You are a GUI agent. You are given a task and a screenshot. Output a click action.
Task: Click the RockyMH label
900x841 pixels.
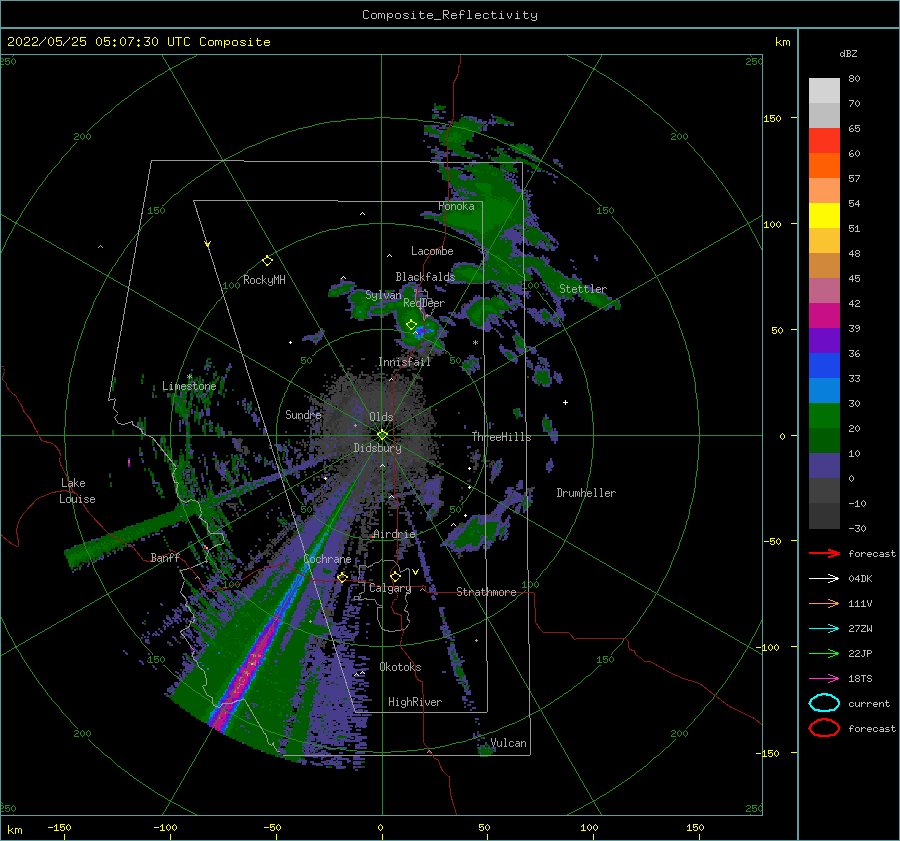pos(264,280)
